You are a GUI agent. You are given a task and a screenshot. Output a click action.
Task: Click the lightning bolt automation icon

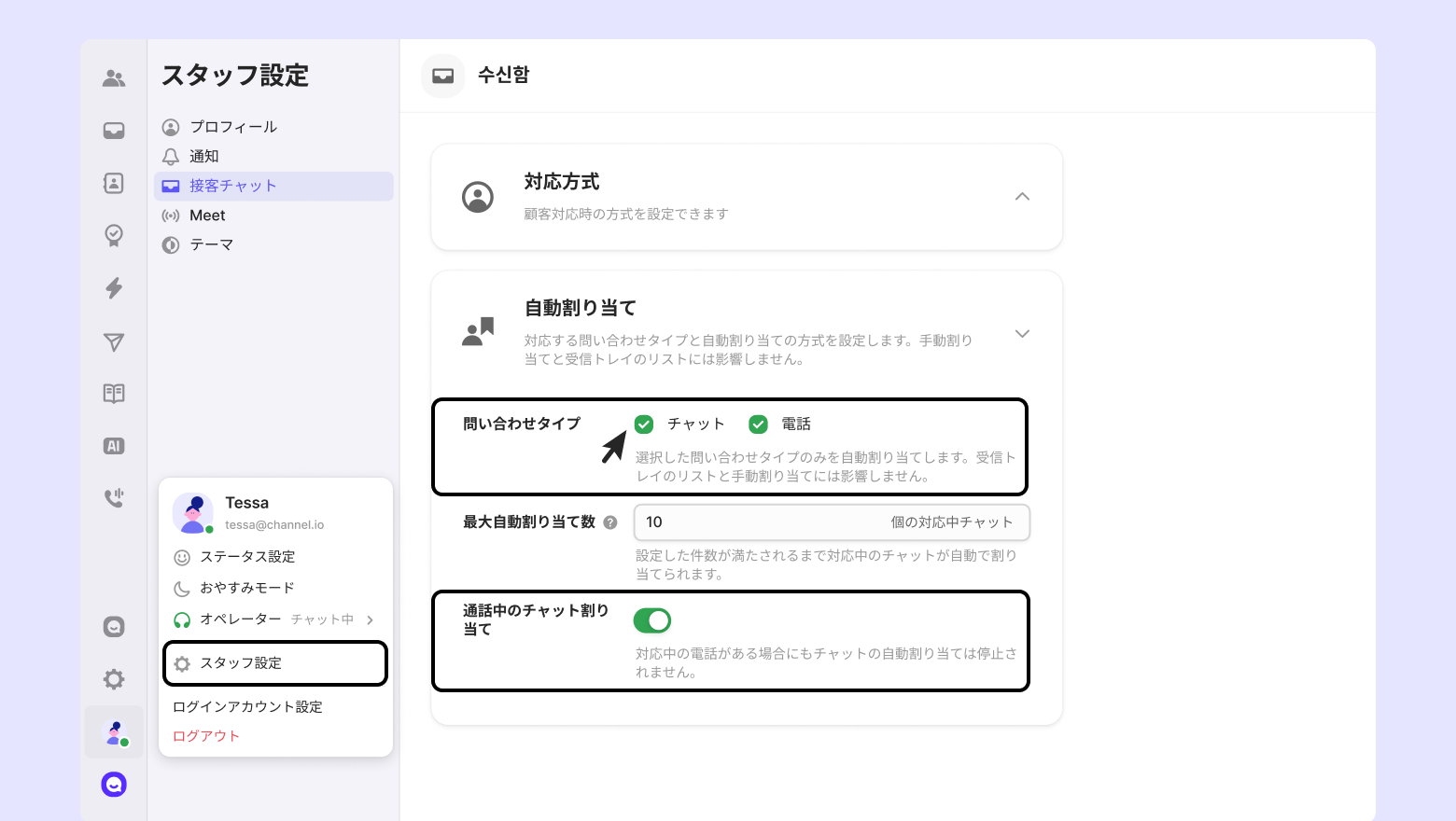114,287
